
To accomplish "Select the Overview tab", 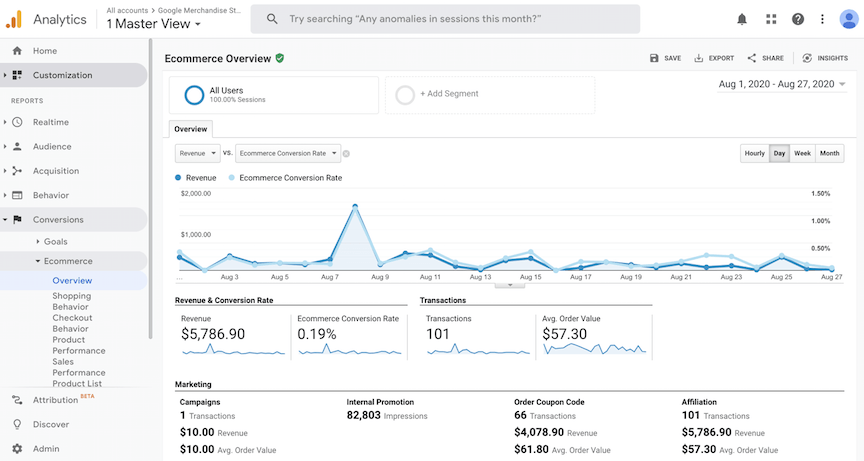I will pyautogui.click(x=191, y=129).
